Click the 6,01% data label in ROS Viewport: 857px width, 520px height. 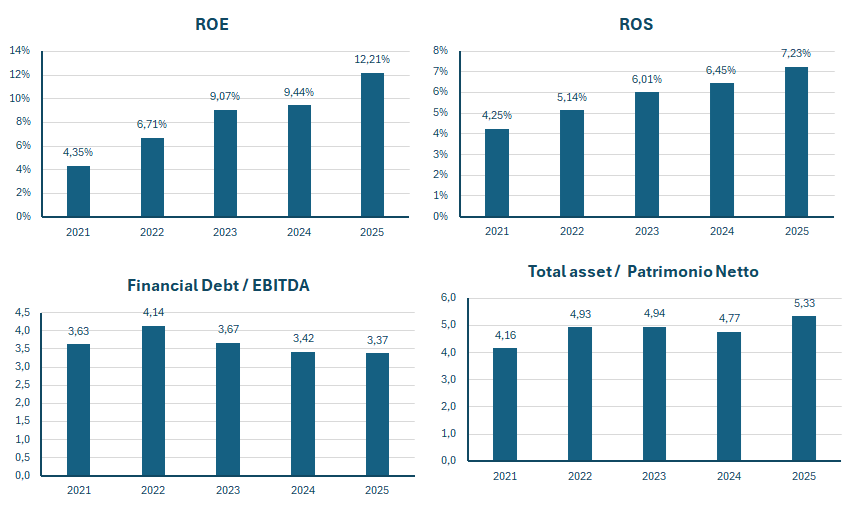click(647, 79)
